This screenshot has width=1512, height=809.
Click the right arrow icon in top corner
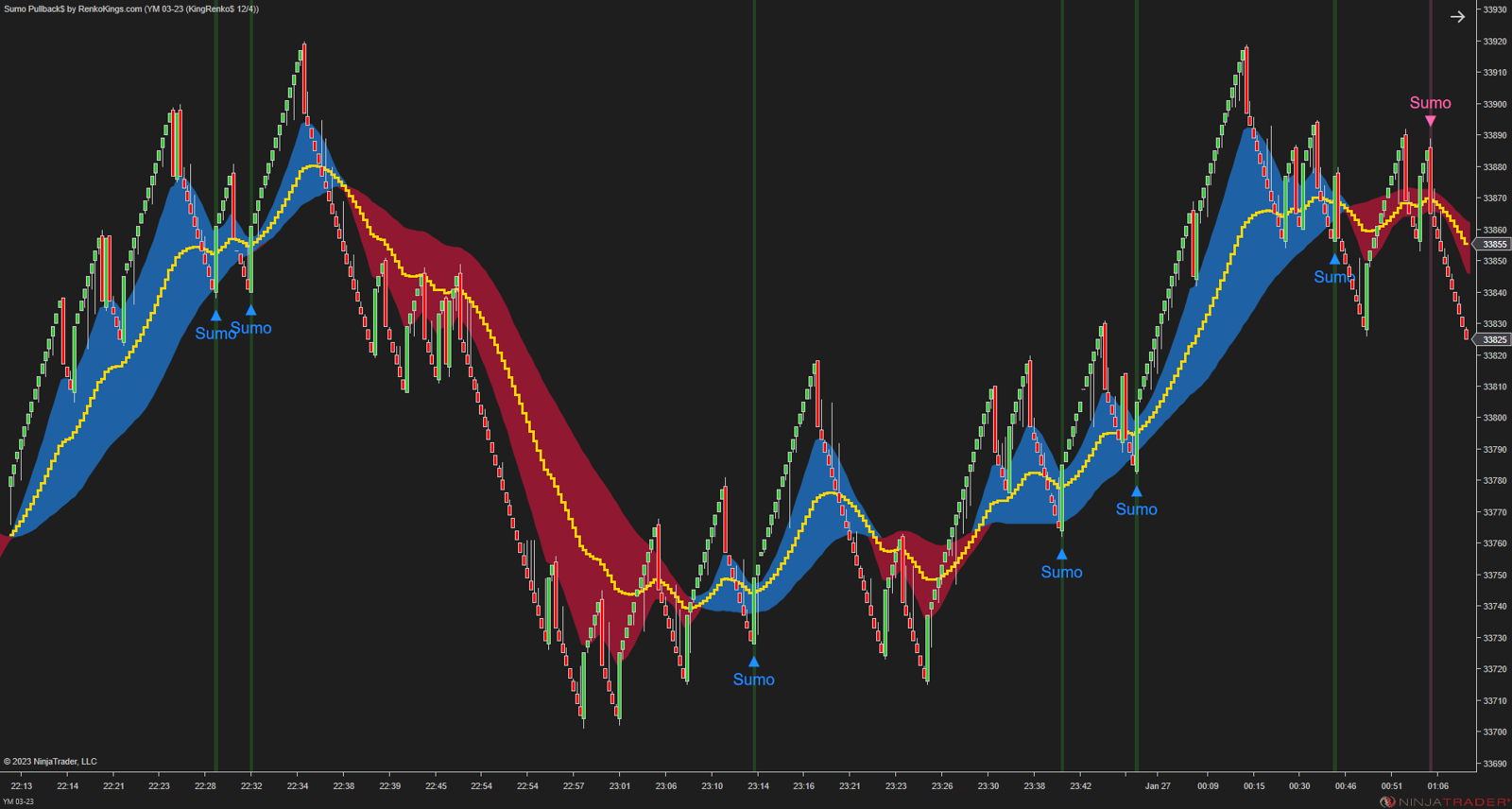[1457, 17]
